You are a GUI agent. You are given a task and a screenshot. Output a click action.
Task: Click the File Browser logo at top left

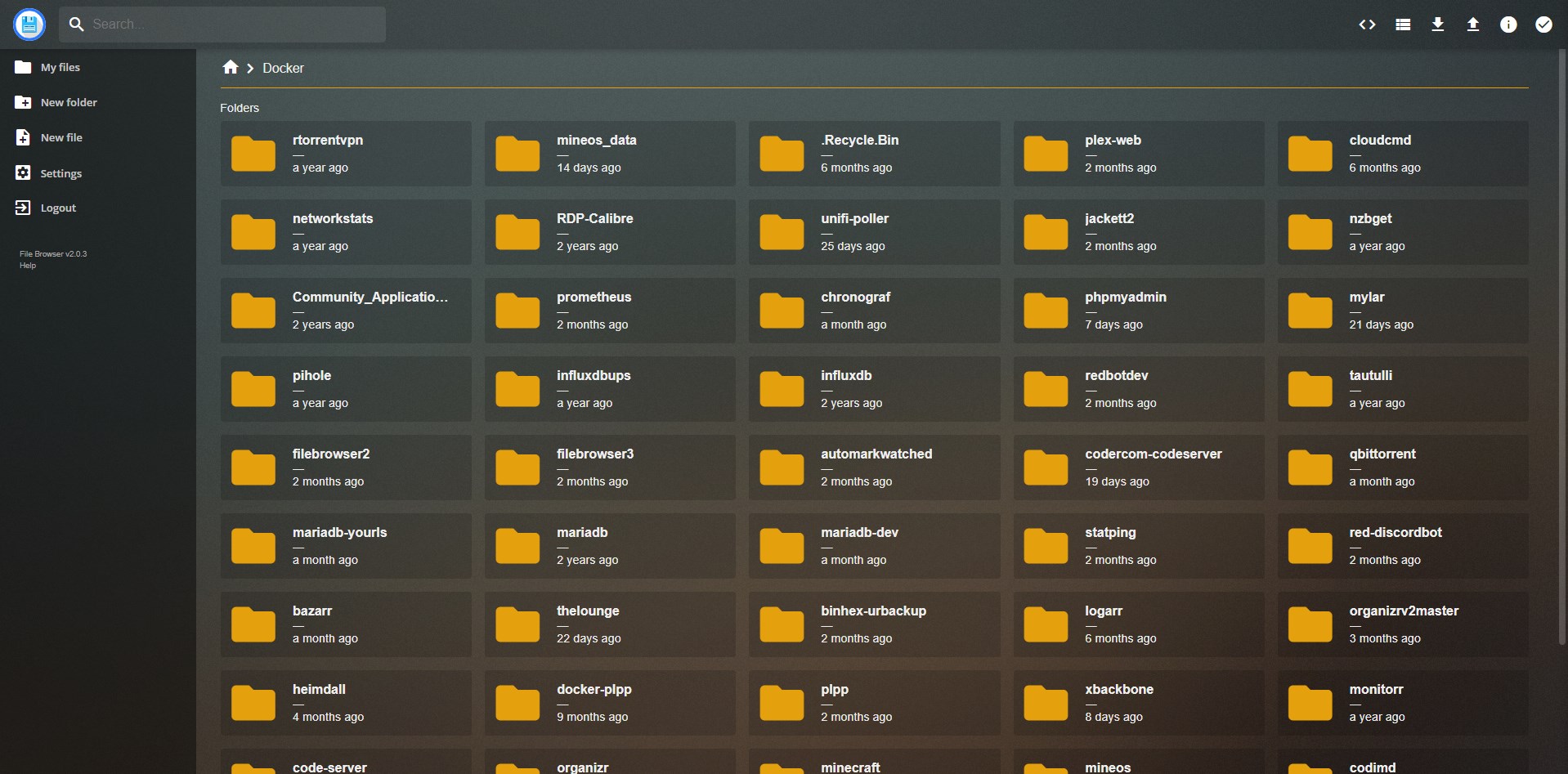[x=29, y=25]
